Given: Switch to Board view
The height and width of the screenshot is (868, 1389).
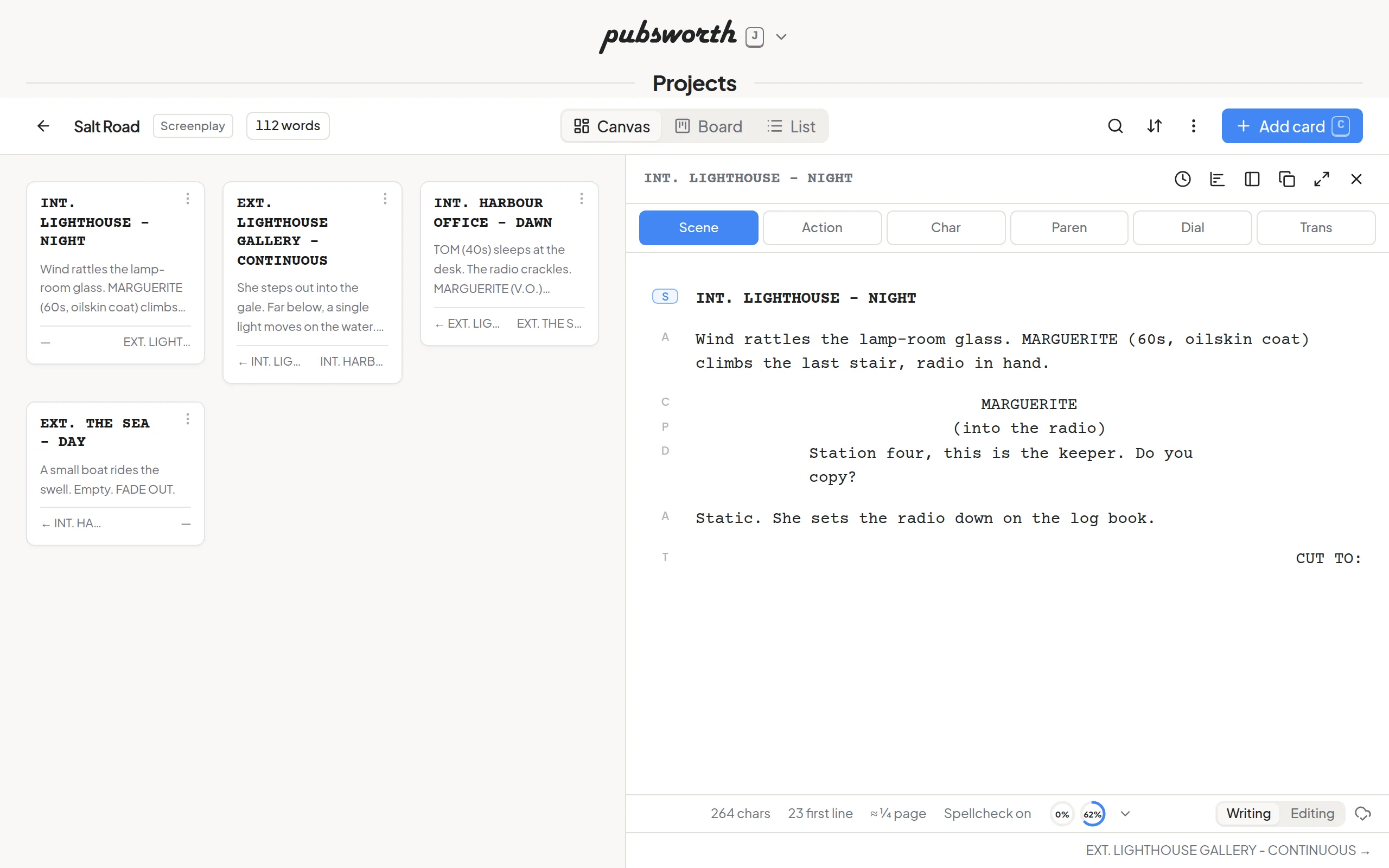Looking at the screenshot, I should tap(708, 126).
